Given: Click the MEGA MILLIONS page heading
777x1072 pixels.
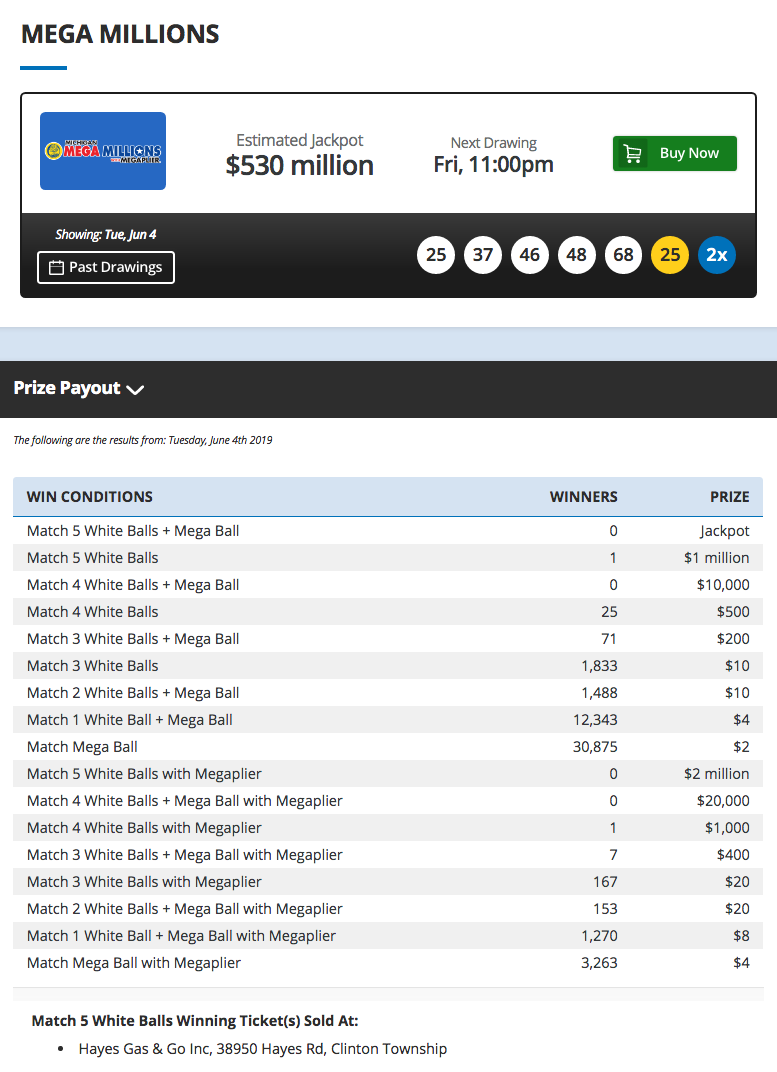Looking at the screenshot, I should 120,34.
